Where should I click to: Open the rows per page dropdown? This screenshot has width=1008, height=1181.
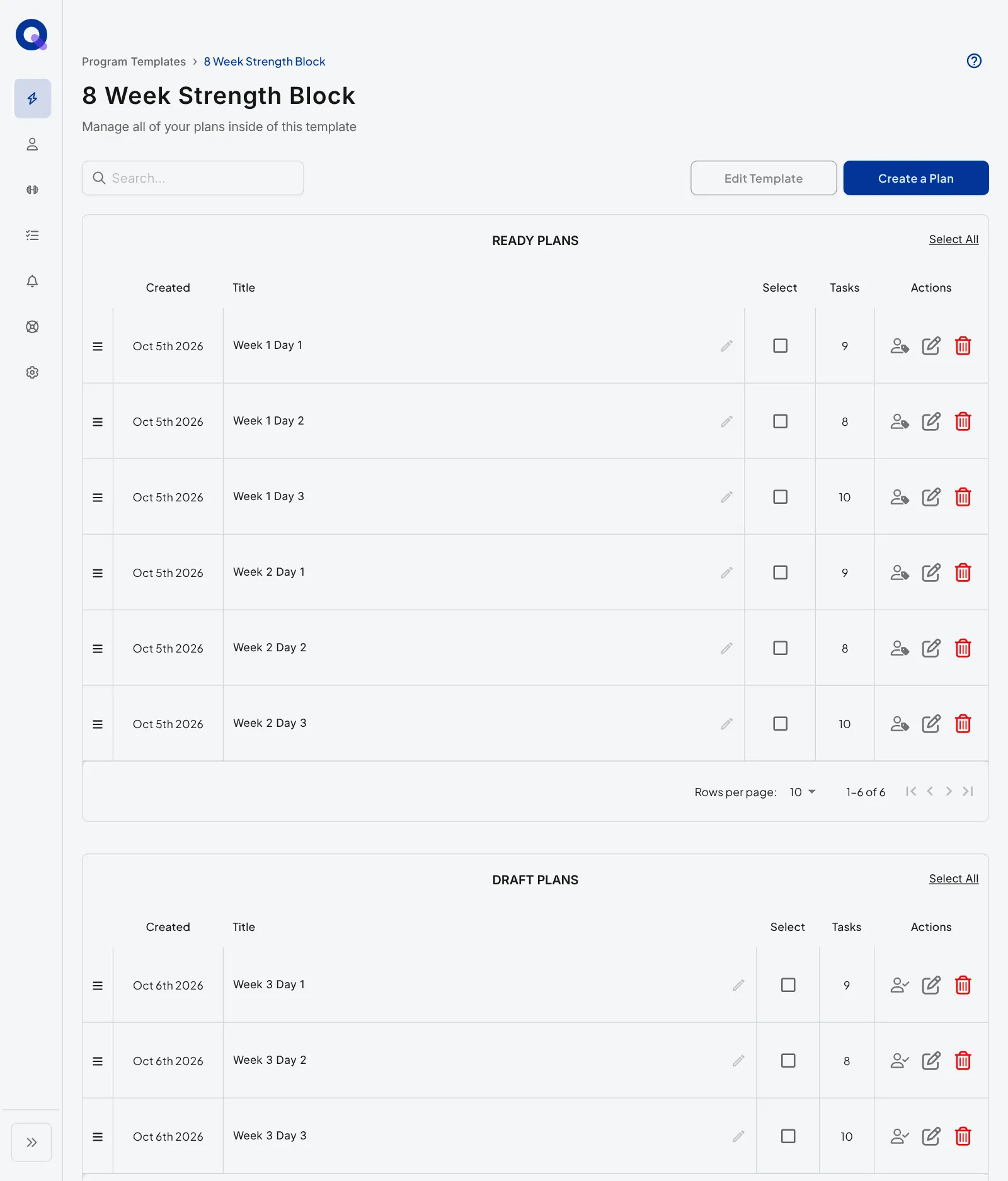(x=803, y=792)
